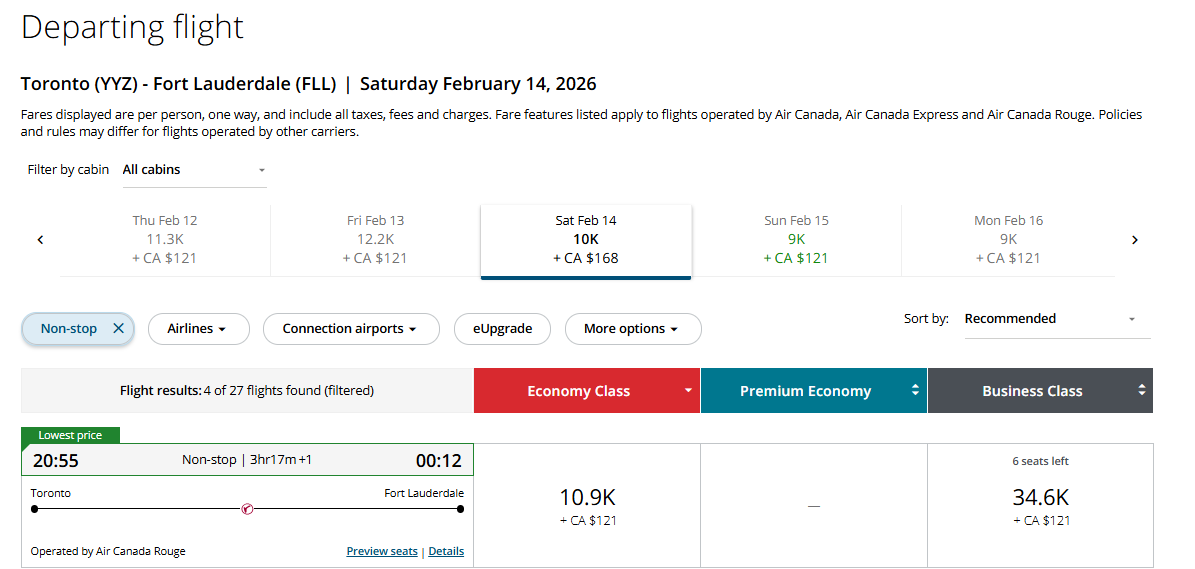Select the 10.9K Economy fare
The width and height of the screenshot is (1195, 569).
587,505
